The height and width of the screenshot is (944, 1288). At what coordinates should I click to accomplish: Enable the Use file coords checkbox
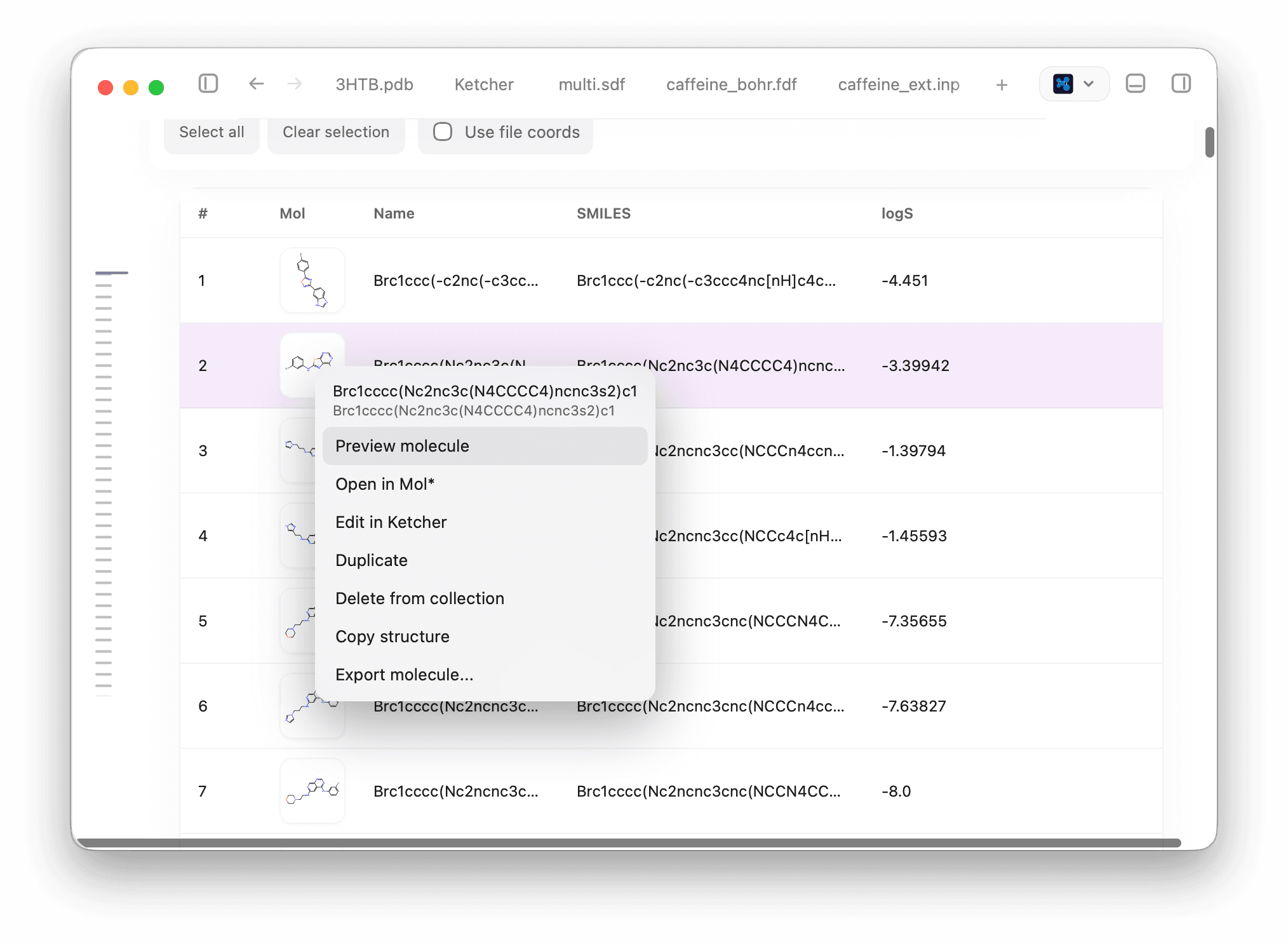tap(443, 132)
